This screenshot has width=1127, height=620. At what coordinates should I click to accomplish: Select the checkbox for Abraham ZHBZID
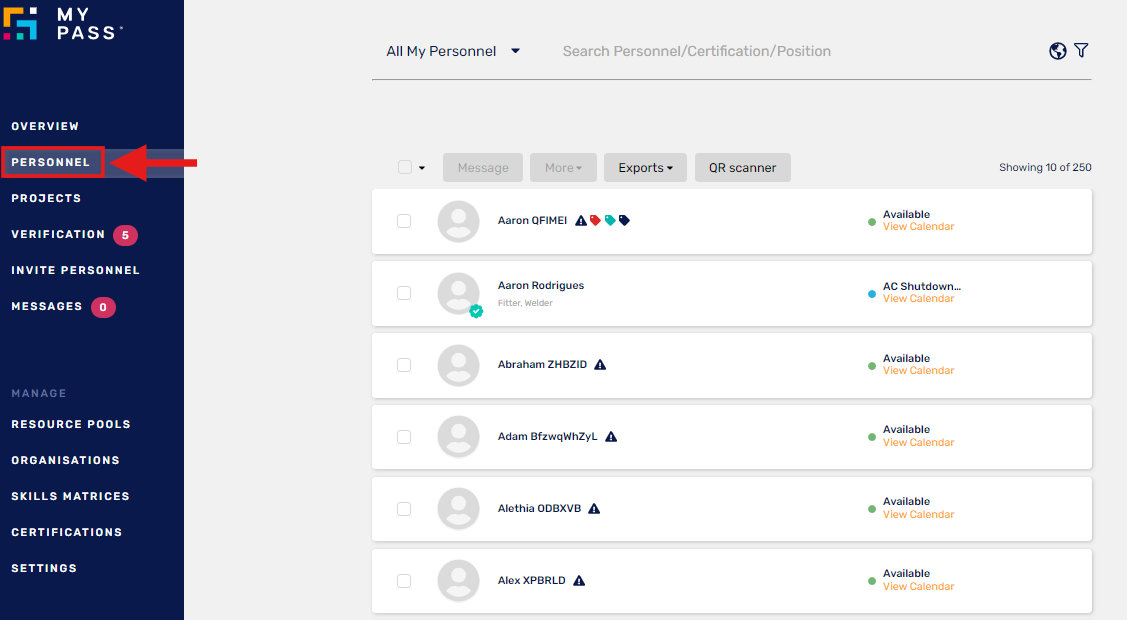(x=404, y=365)
